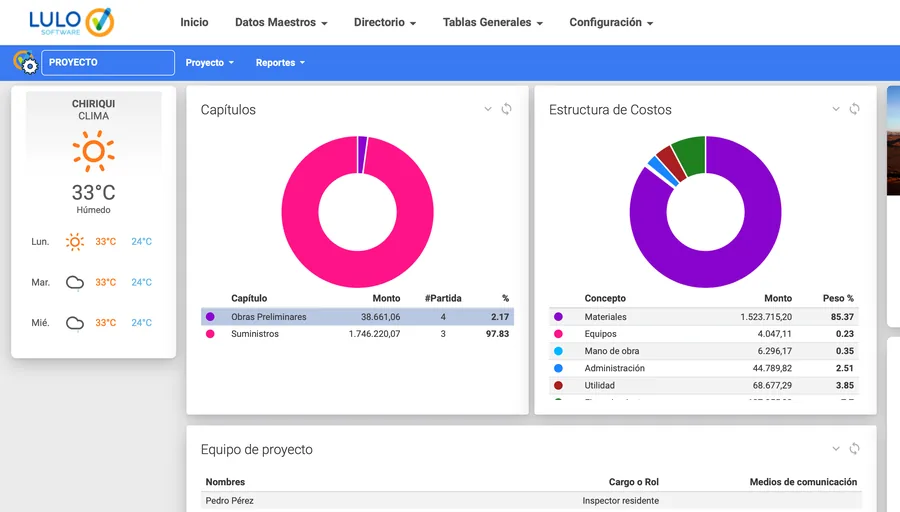Click Medios de comunicación header
The image size is (900, 512).
coord(803,482)
